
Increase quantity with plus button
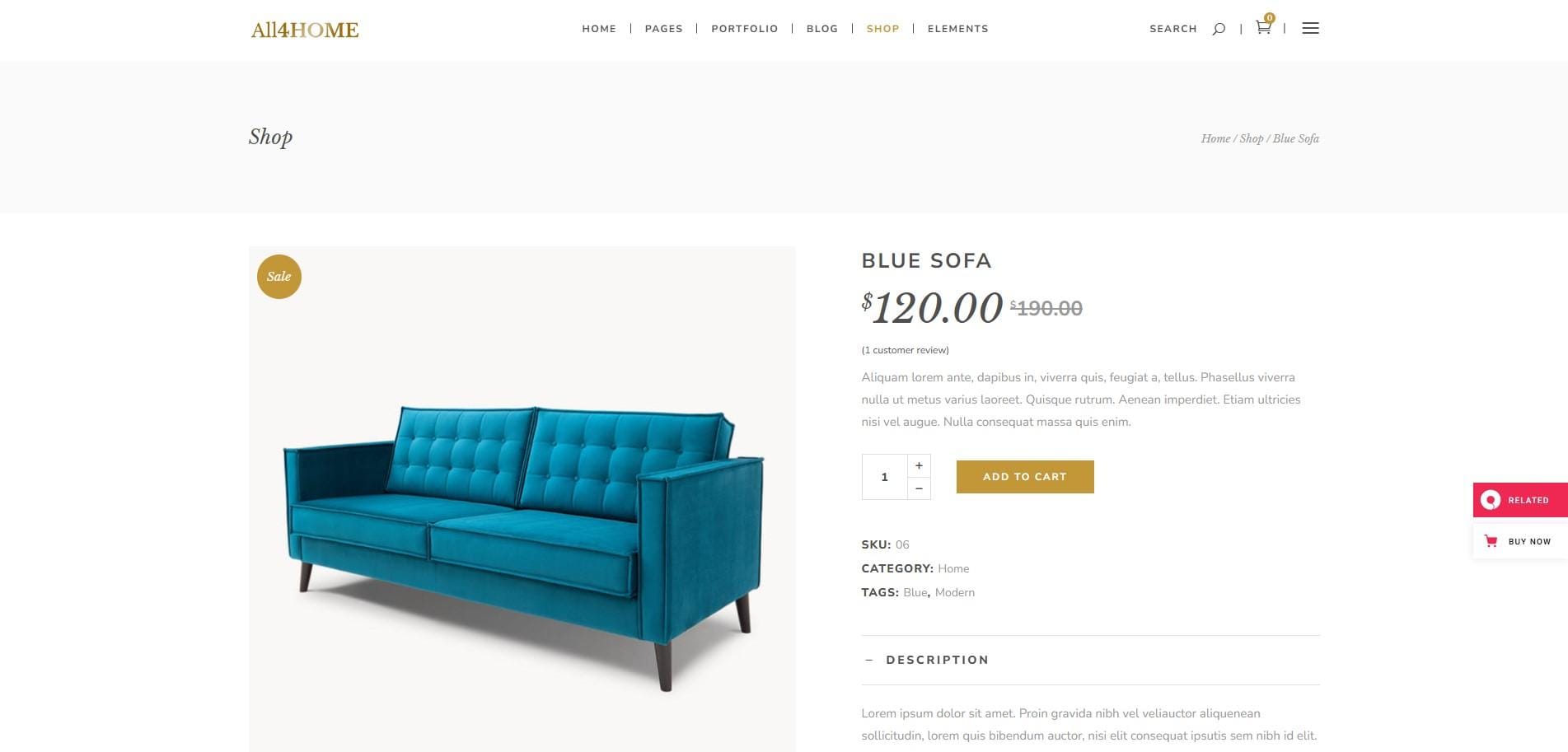919,465
